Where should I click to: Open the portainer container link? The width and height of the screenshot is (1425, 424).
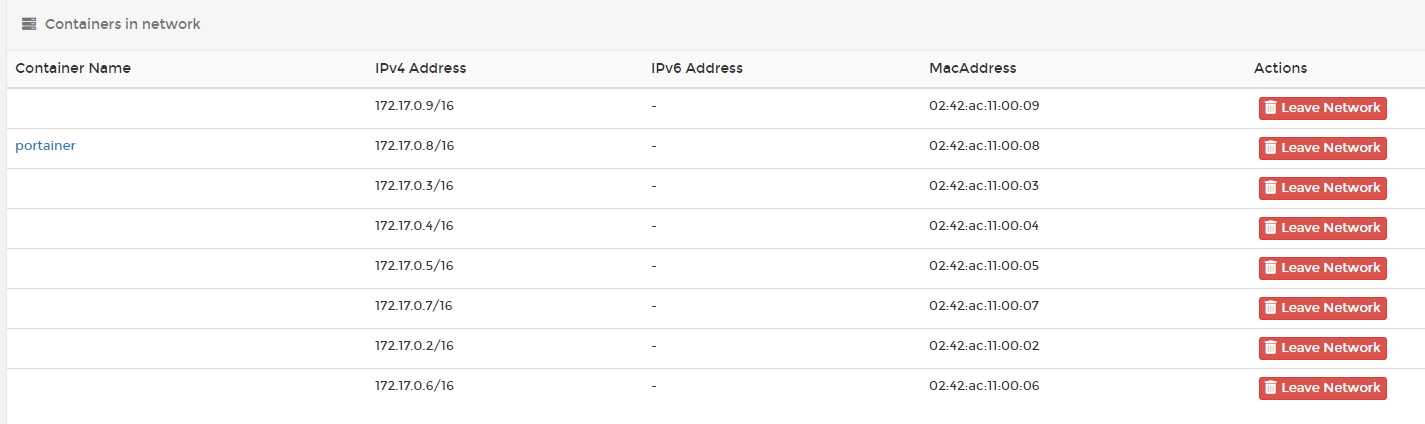pos(45,146)
